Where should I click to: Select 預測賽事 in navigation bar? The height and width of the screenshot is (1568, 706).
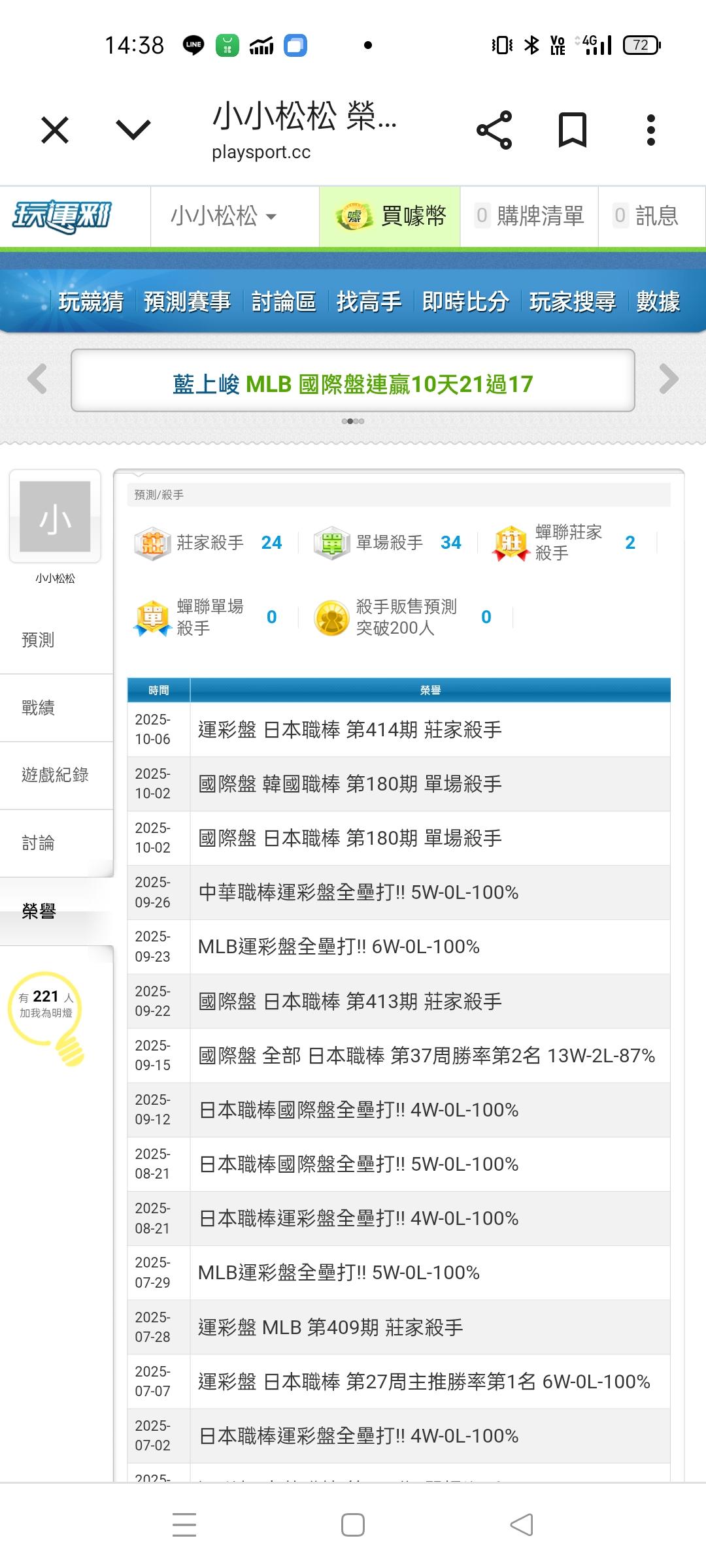point(188,301)
